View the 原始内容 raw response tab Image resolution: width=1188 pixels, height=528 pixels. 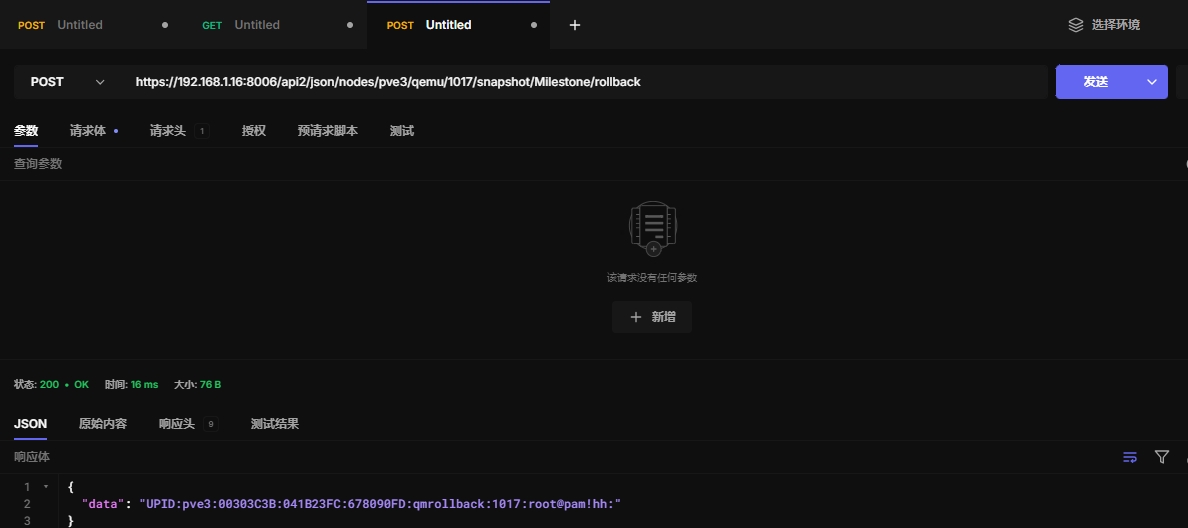103,424
